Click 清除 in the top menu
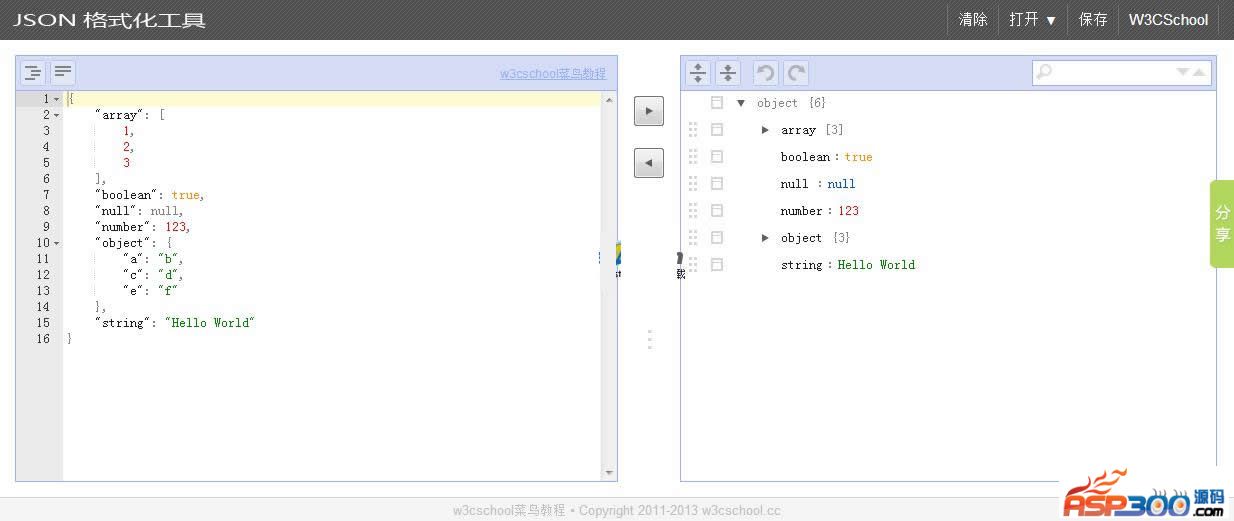1234x521 pixels. (972, 20)
